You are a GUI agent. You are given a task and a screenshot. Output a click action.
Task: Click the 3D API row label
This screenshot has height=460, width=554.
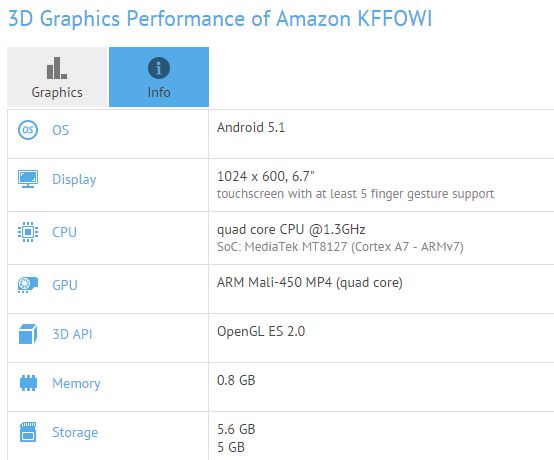(x=72, y=334)
